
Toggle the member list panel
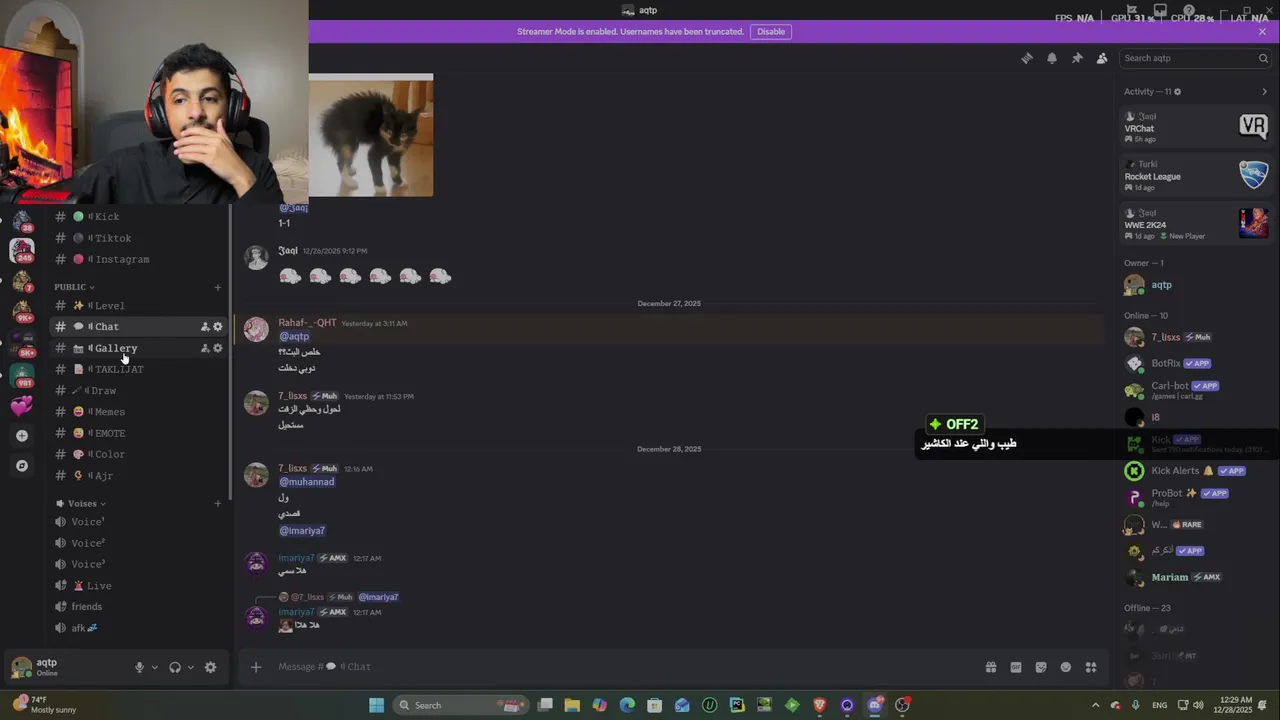(x=1102, y=58)
